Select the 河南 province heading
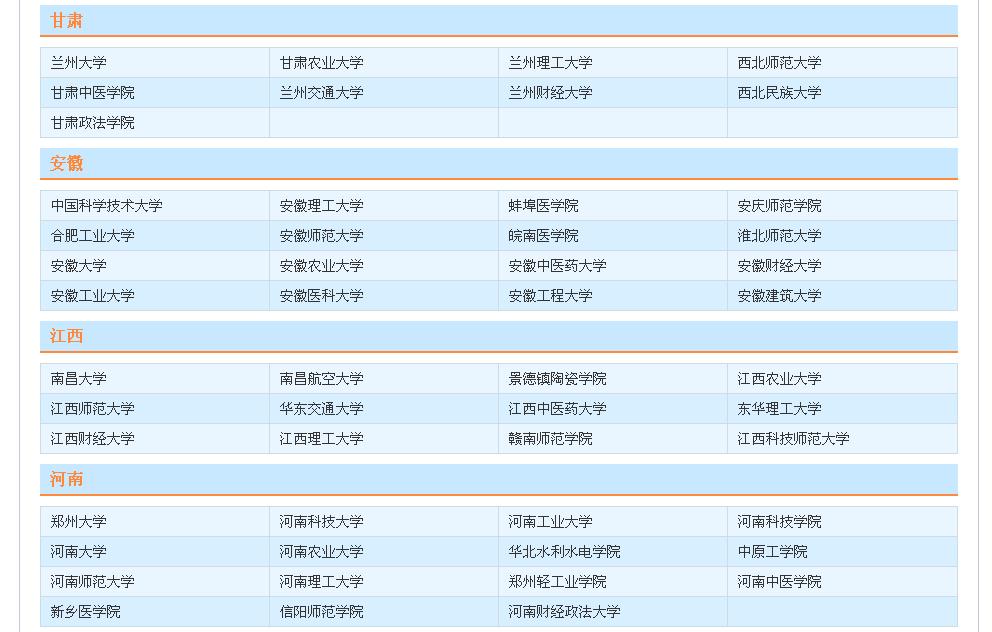This screenshot has height=632, width=992. pyautogui.click(x=67, y=479)
